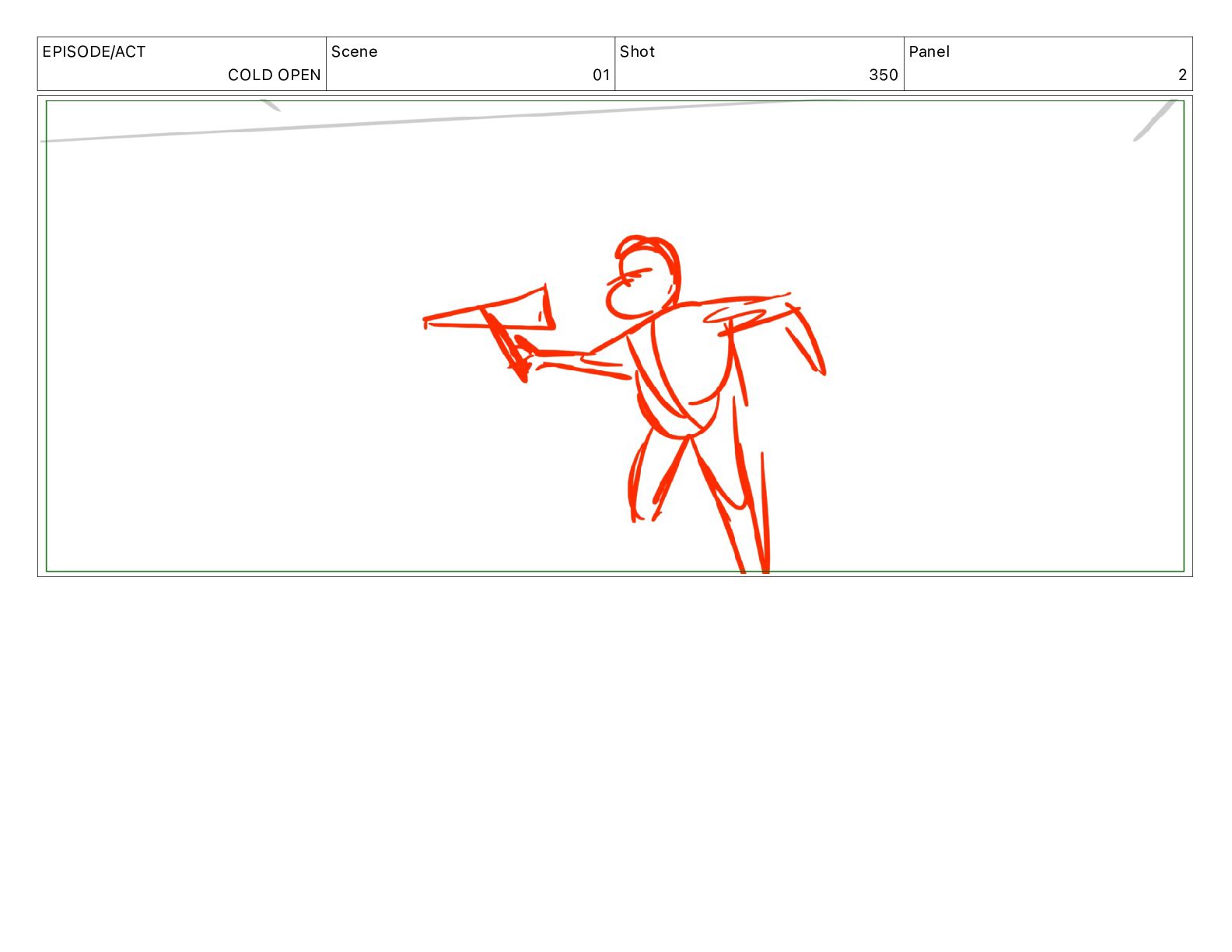Click the Scene header label

tap(354, 52)
